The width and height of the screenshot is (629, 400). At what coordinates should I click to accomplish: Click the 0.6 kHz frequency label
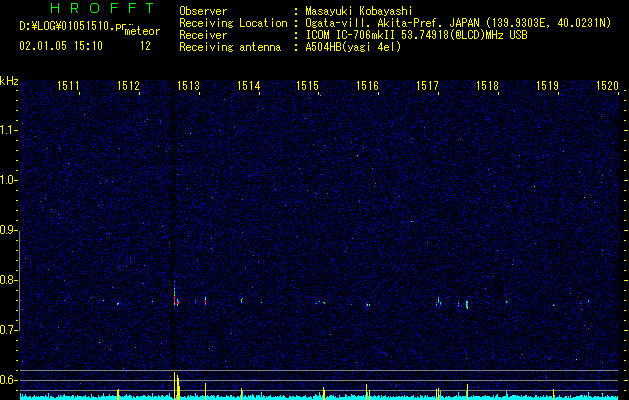[x=8, y=380]
